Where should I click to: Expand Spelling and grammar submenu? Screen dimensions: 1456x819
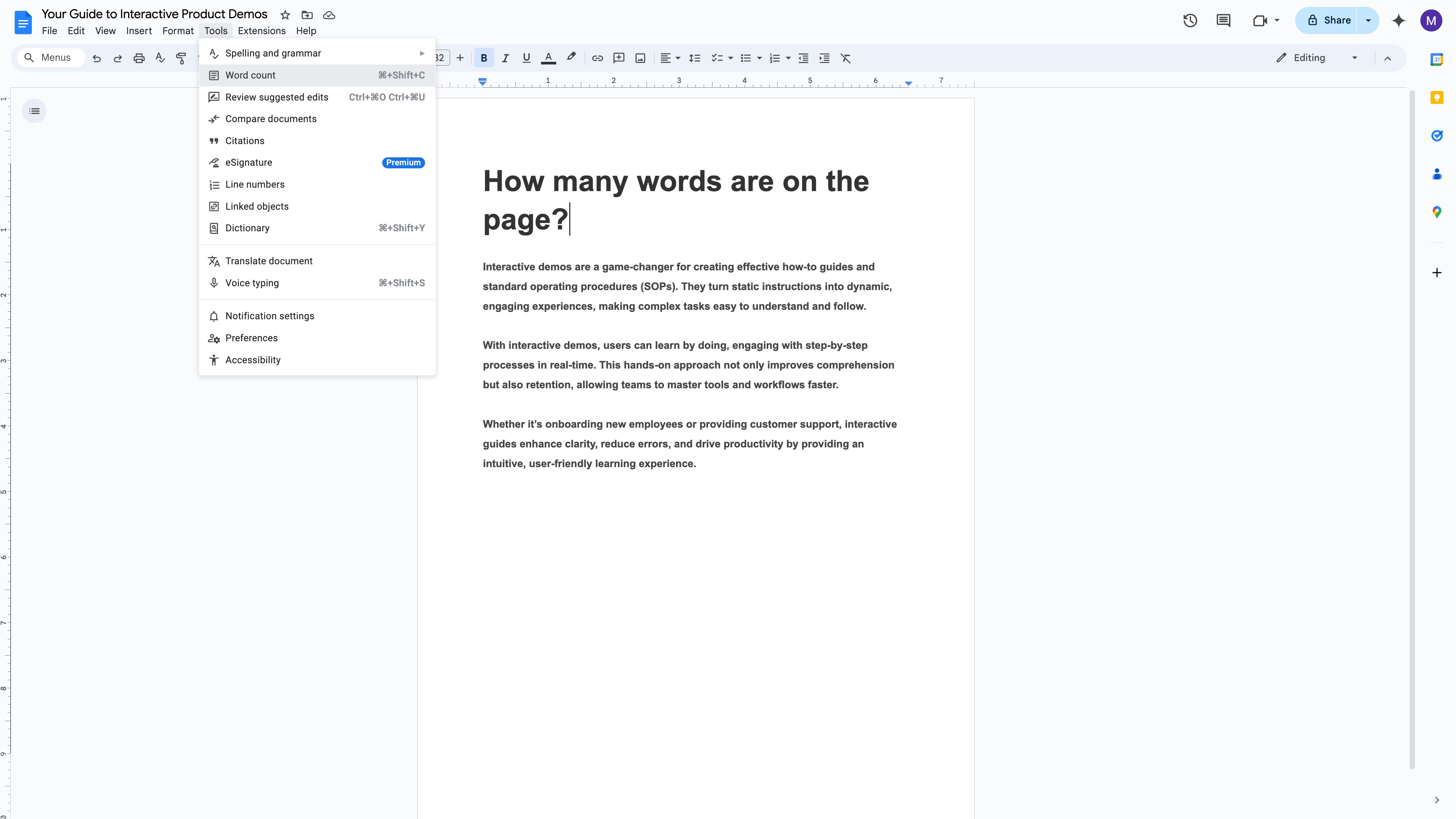pyautogui.click(x=317, y=53)
